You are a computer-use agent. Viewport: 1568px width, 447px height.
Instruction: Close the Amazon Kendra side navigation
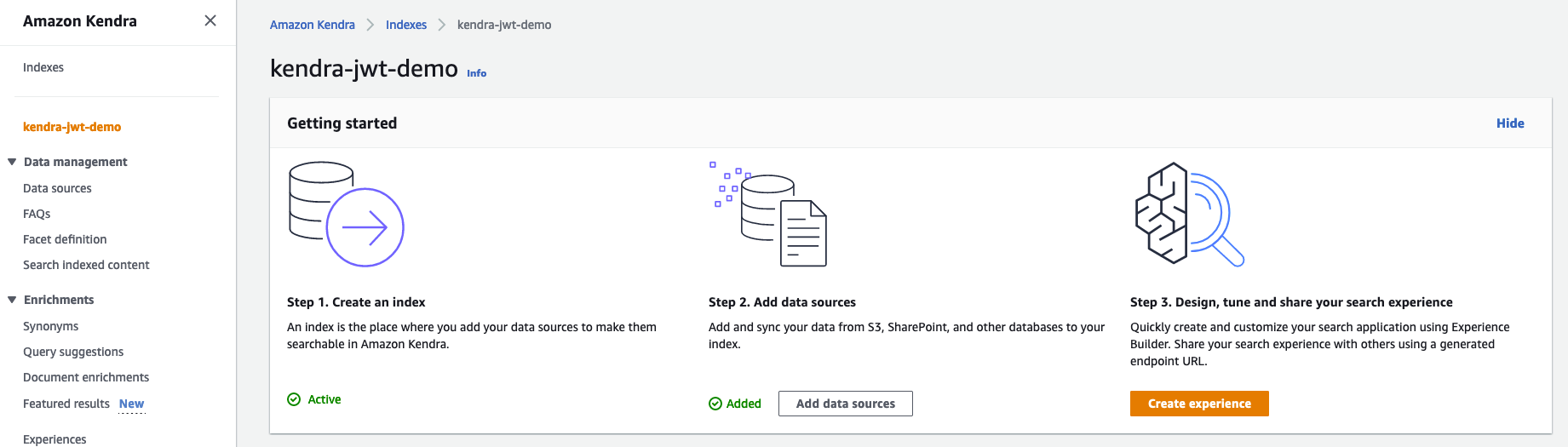[210, 20]
